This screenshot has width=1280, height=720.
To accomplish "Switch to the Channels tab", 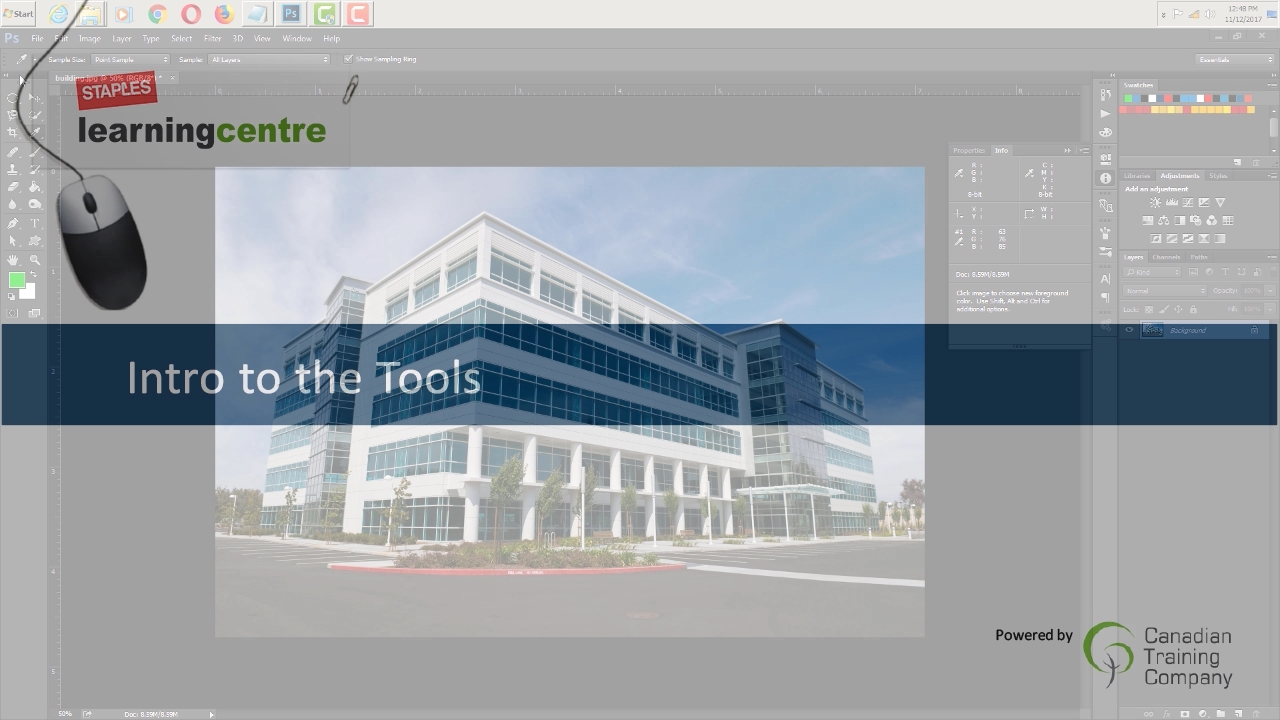I will pyautogui.click(x=1166, y=257).
